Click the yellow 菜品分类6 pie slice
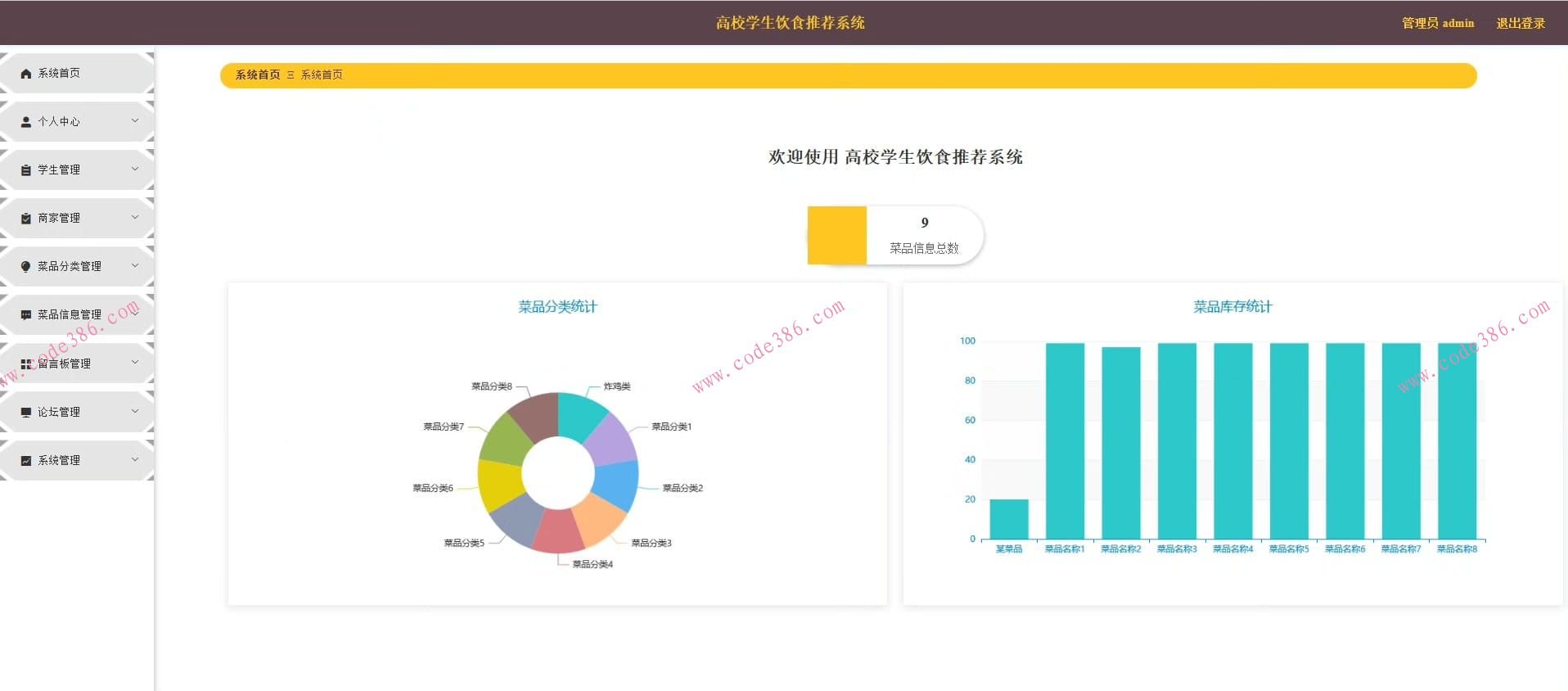This screenshot has width=1568, height=691. pyautogui.click(x=499, y=485)
